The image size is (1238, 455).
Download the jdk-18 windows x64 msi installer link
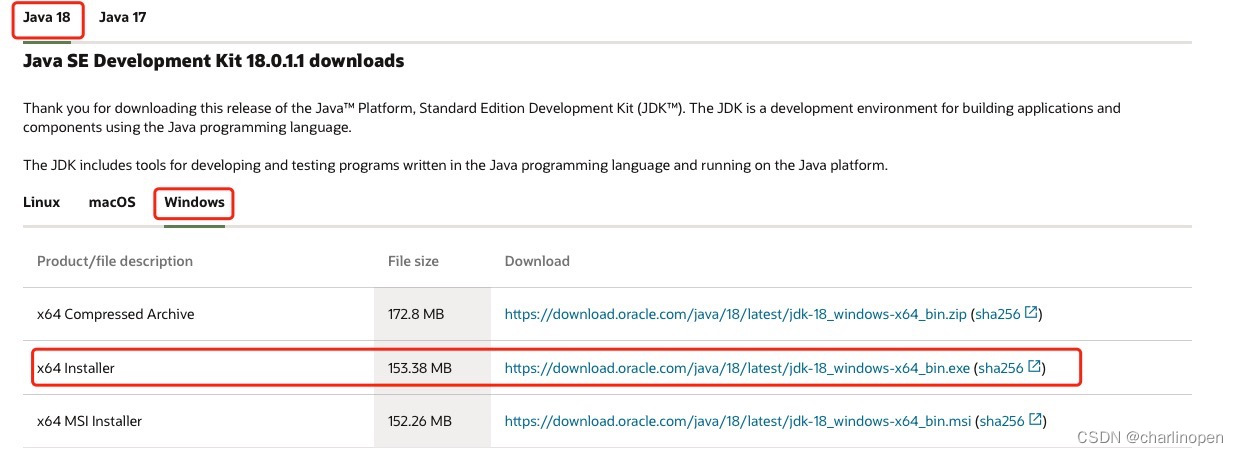737,421
